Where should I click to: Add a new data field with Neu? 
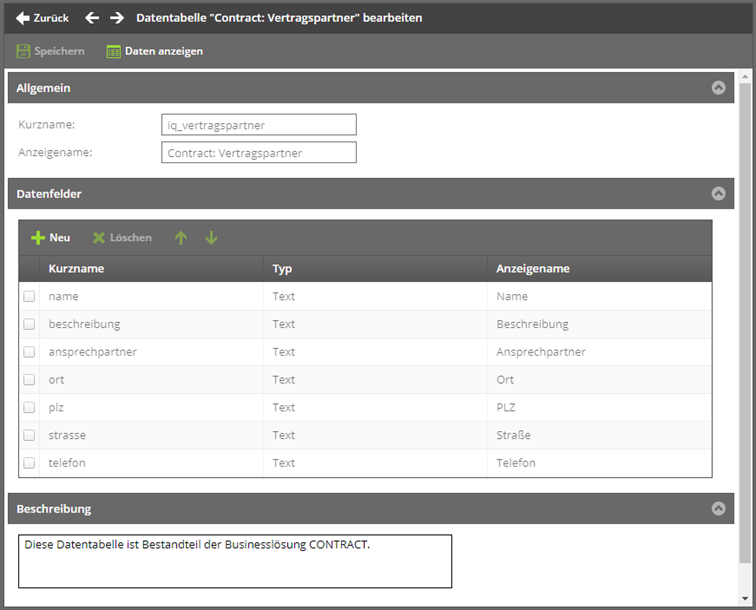51,238
